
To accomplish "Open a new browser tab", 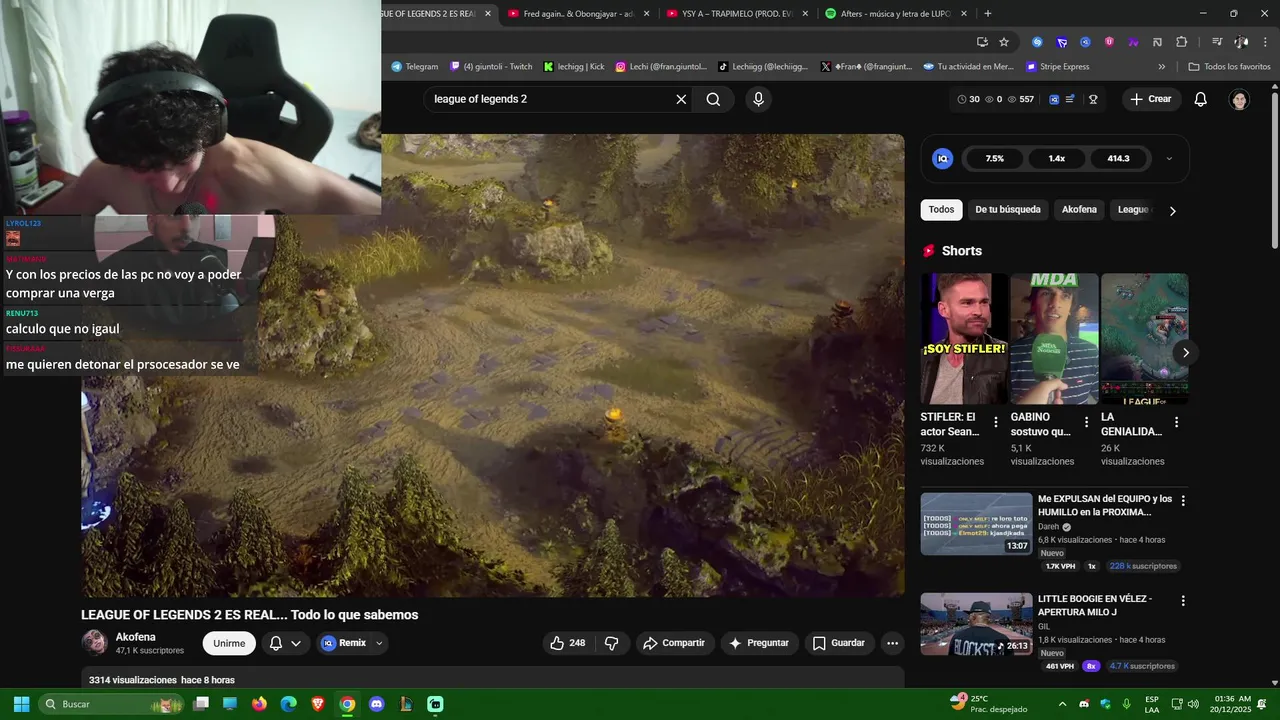I will tap(988, 14).
